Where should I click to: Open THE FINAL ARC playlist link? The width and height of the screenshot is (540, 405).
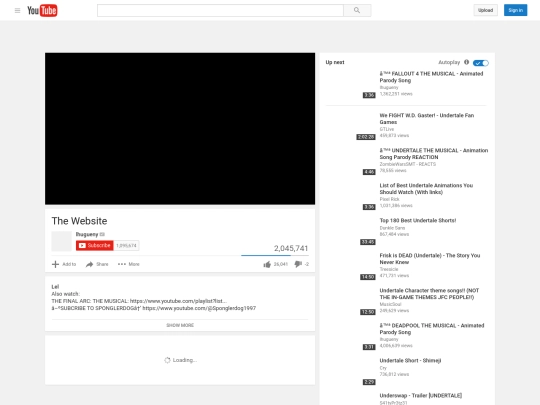point(178,301)
